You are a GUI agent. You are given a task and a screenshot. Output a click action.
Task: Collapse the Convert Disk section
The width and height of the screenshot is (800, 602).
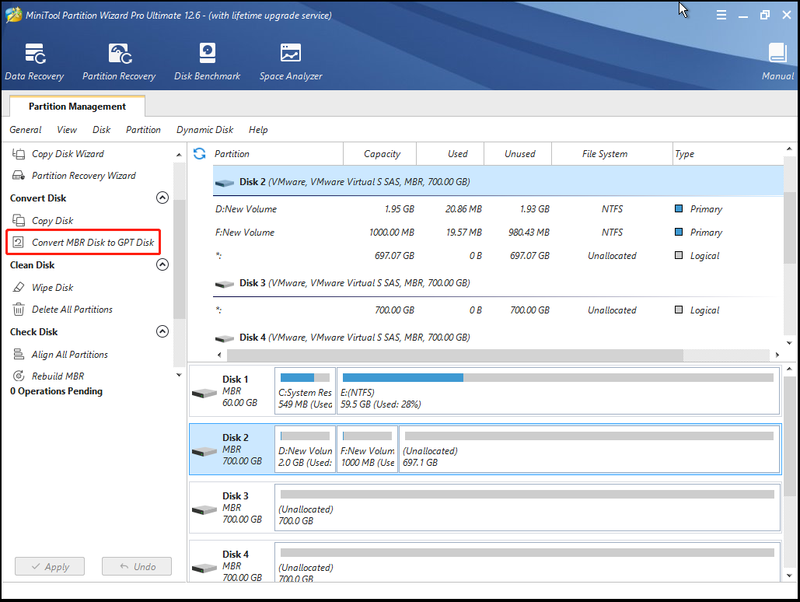(162, 197)
